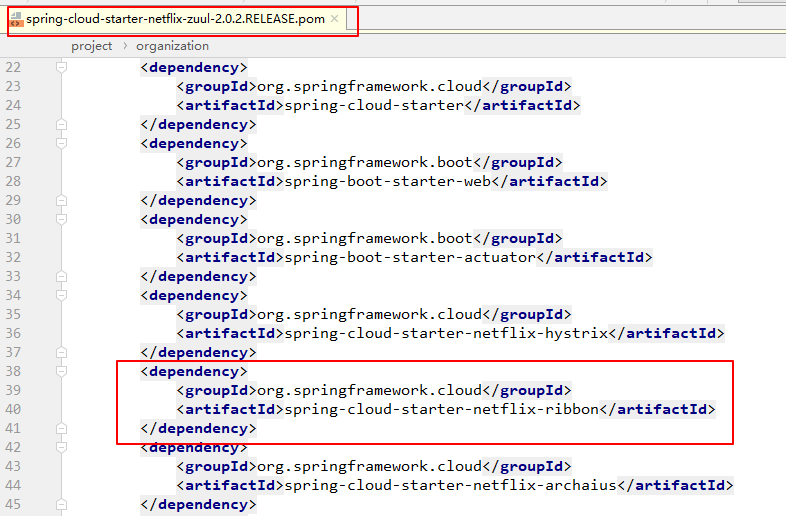The width and height of the screenshot is (786, 516).
Task: Close the spring-cloud-starter-netflix-zuul pom tab
Action: [335, 19]
